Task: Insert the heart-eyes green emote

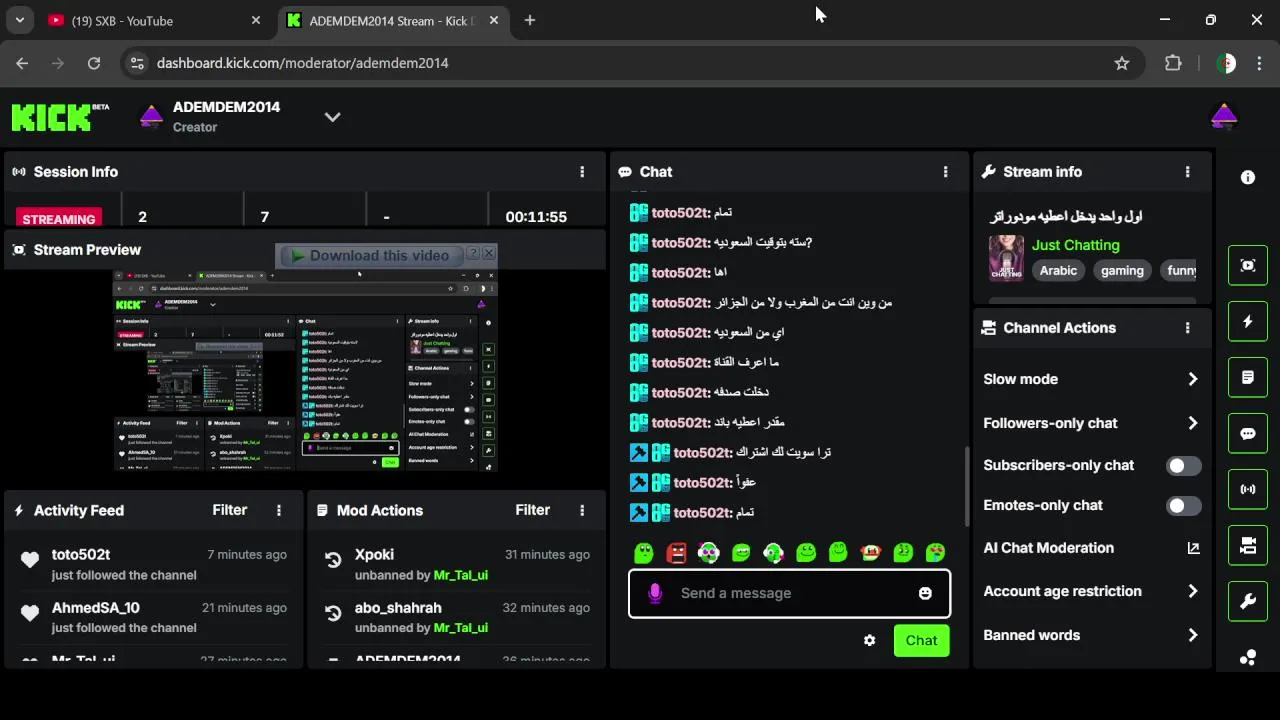Action: pyautogui.click(x=935, y=552)
